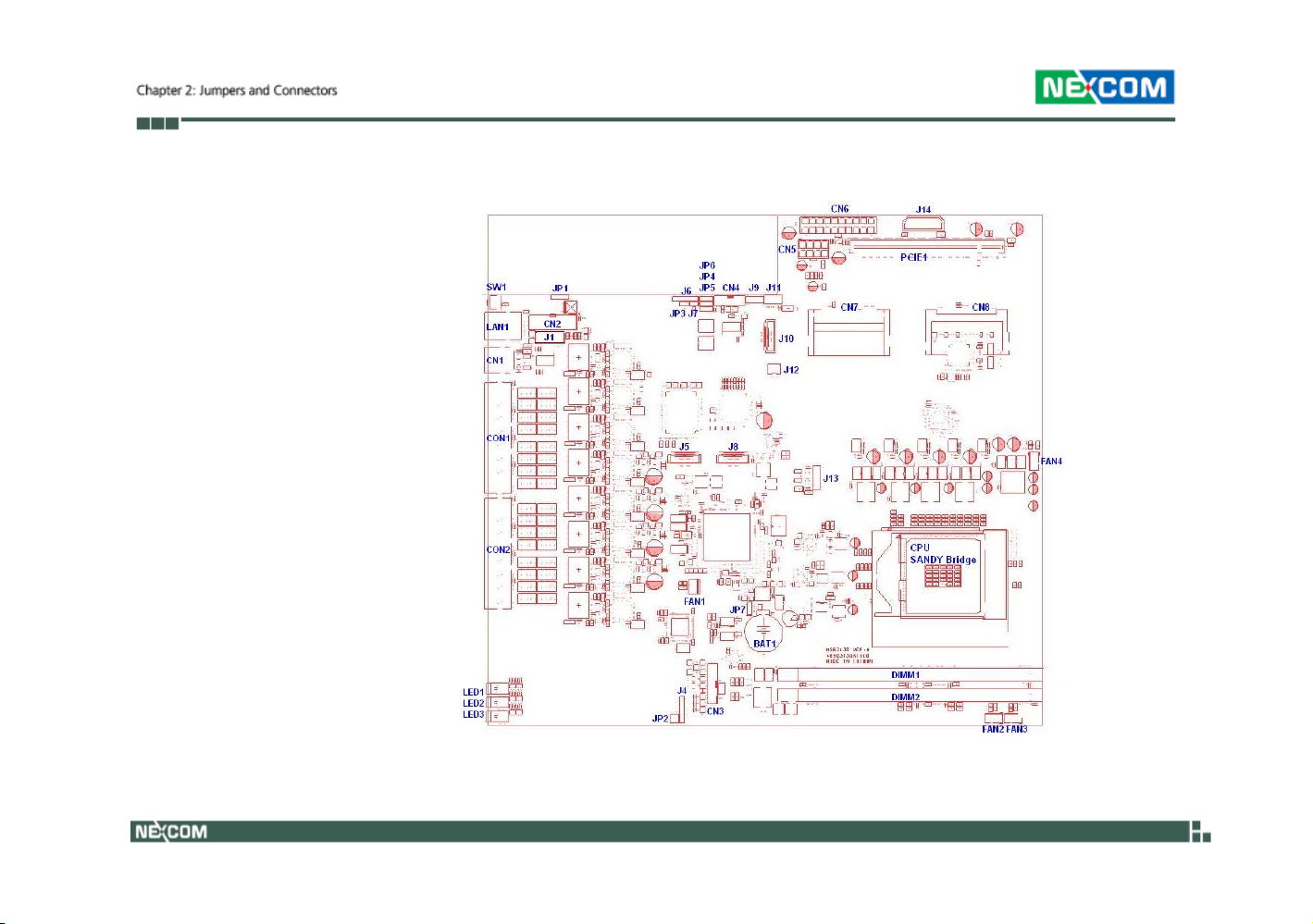Screen dimensions: 1313x924
Task: Click the FAN4 label
Action: point(1052,462)
